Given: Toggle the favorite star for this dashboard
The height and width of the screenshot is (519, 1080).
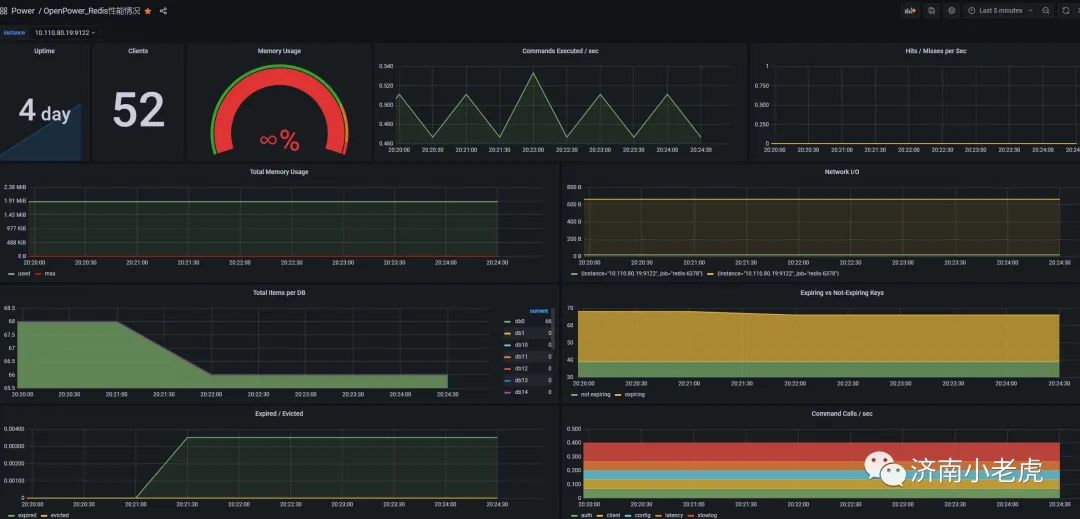Looking at the screenshot, I should tap(148, 11).
